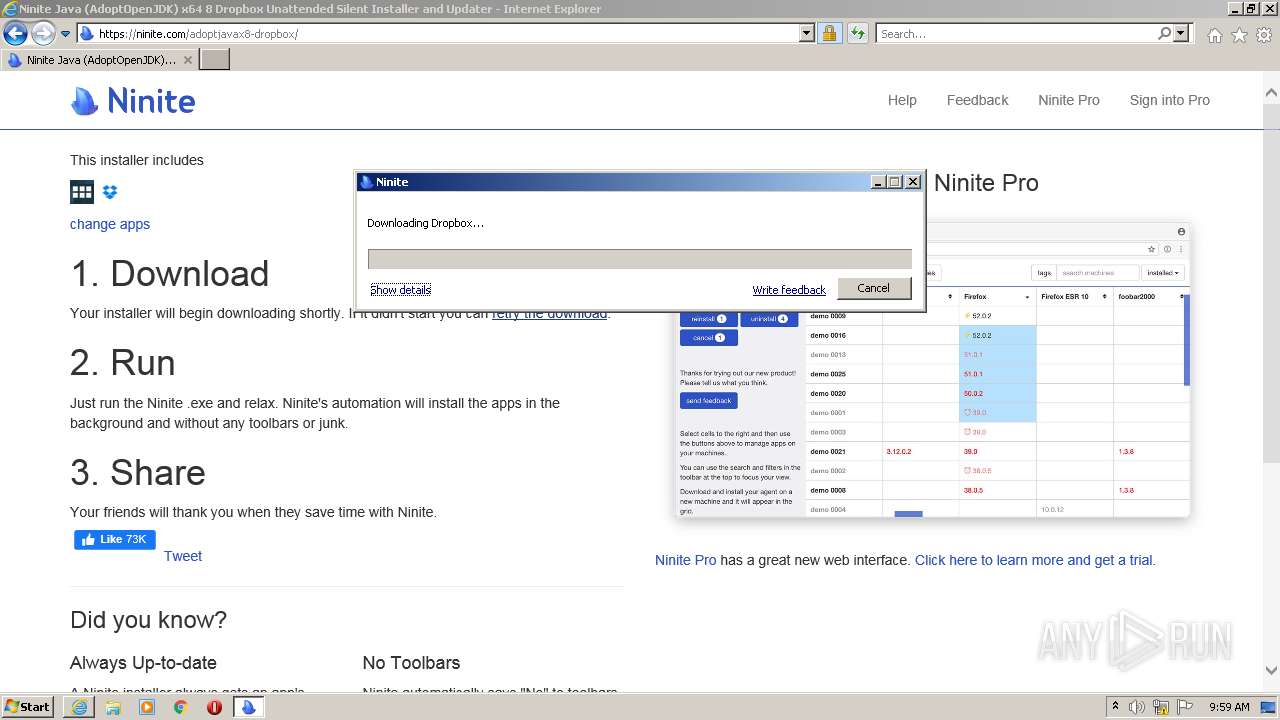Image resolution: width=1280 pixels, height=720 pixels.
Task: Open a new blank tab
Action: [215, 59]
